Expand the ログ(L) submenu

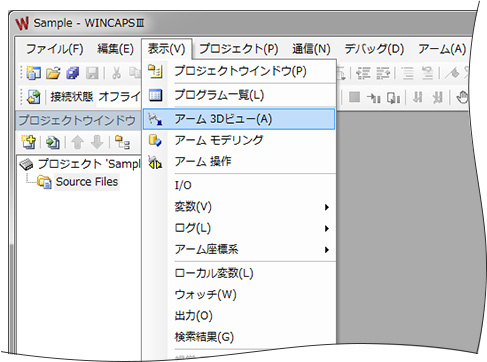tap(239, 228)
